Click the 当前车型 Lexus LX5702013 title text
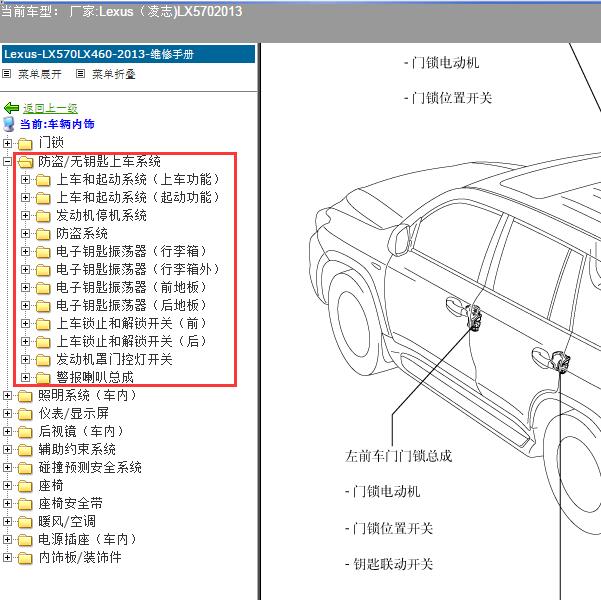This screenshot has height=600, width=601. tap(122, 12)
